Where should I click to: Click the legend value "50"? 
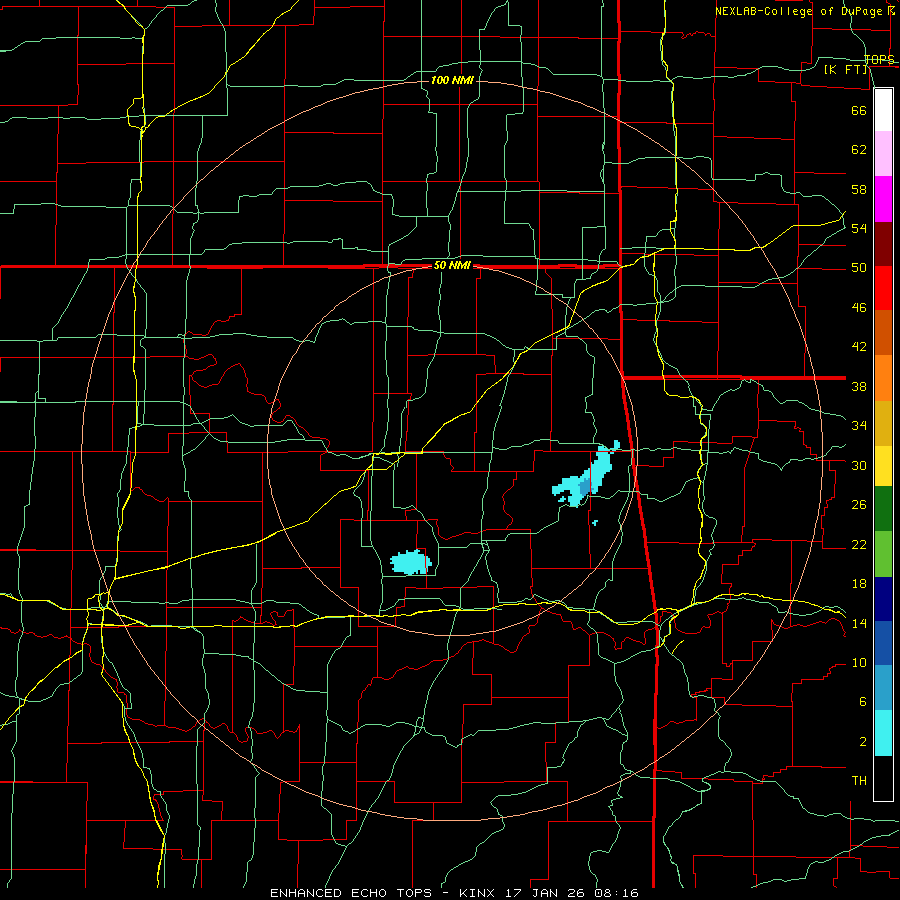click(x=859, y=268)
